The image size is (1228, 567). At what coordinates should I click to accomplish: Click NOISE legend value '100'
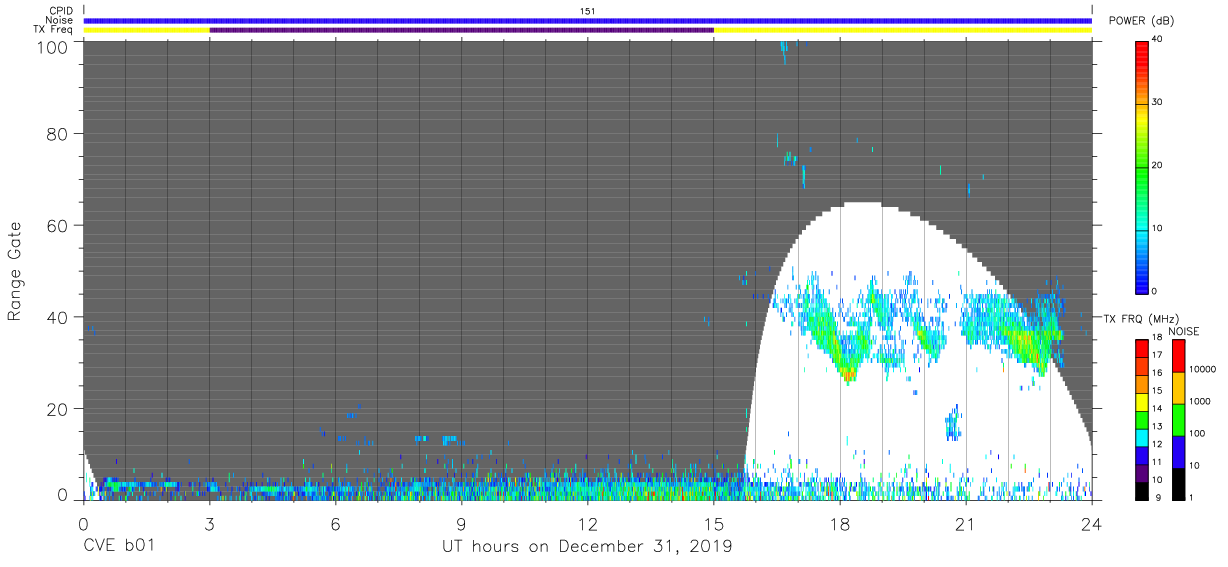pyautogui.click(x=1197, y=434)
